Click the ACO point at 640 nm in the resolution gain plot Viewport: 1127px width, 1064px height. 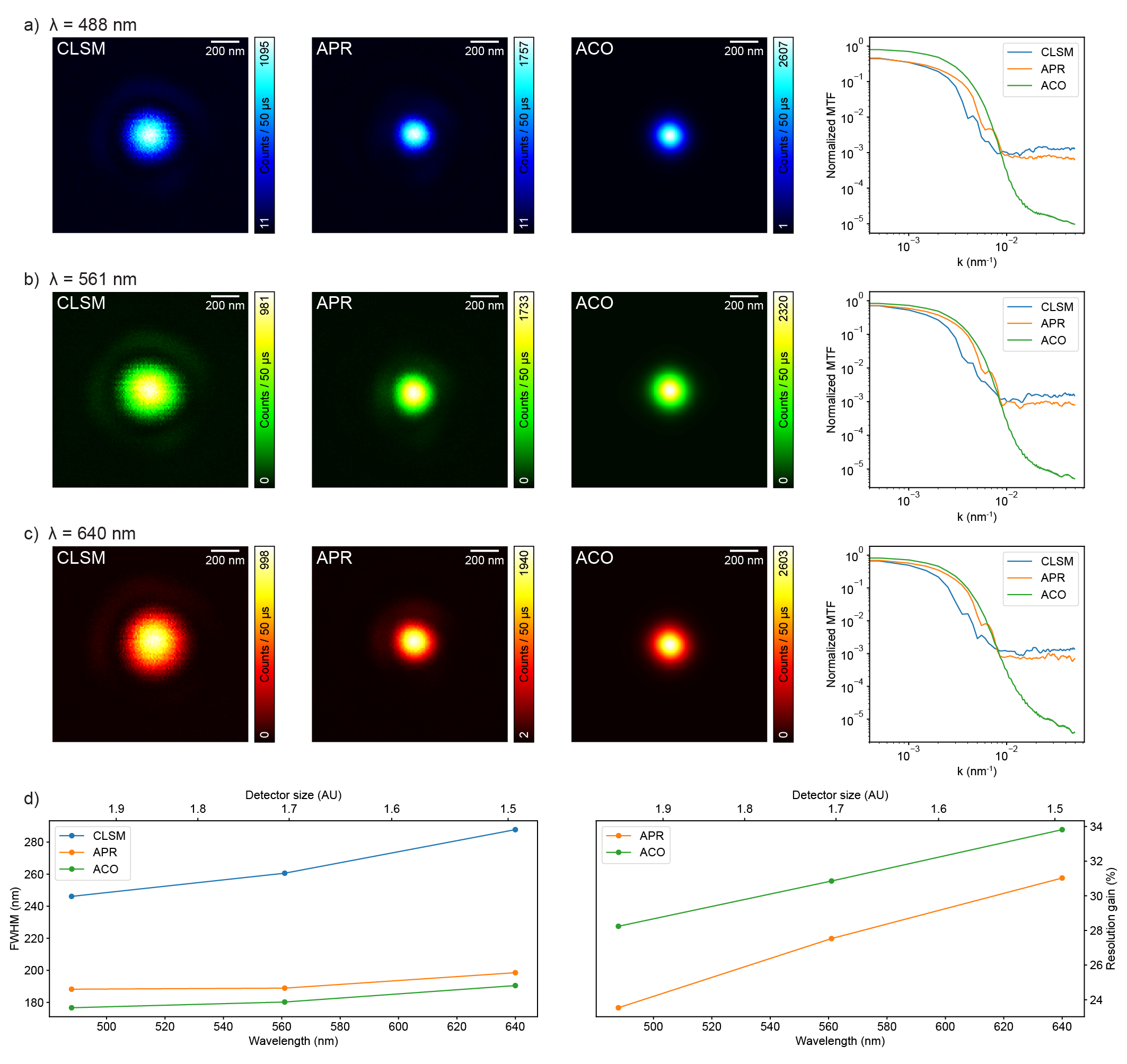coord(1062,829)
